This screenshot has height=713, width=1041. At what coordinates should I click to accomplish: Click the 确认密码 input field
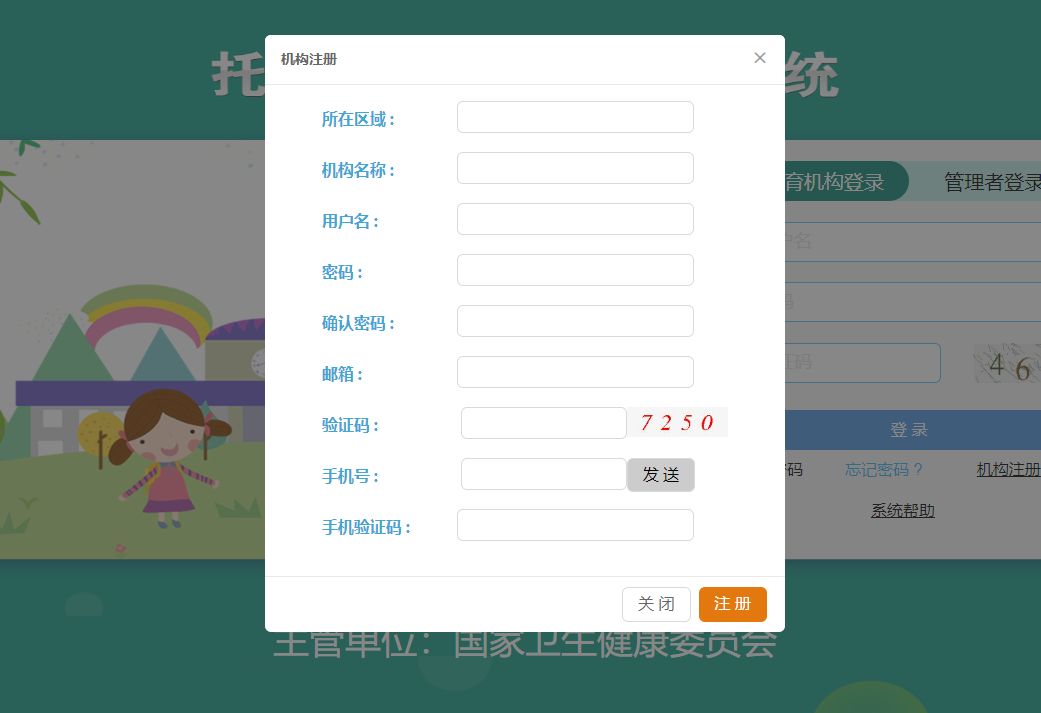coord(575,321)
